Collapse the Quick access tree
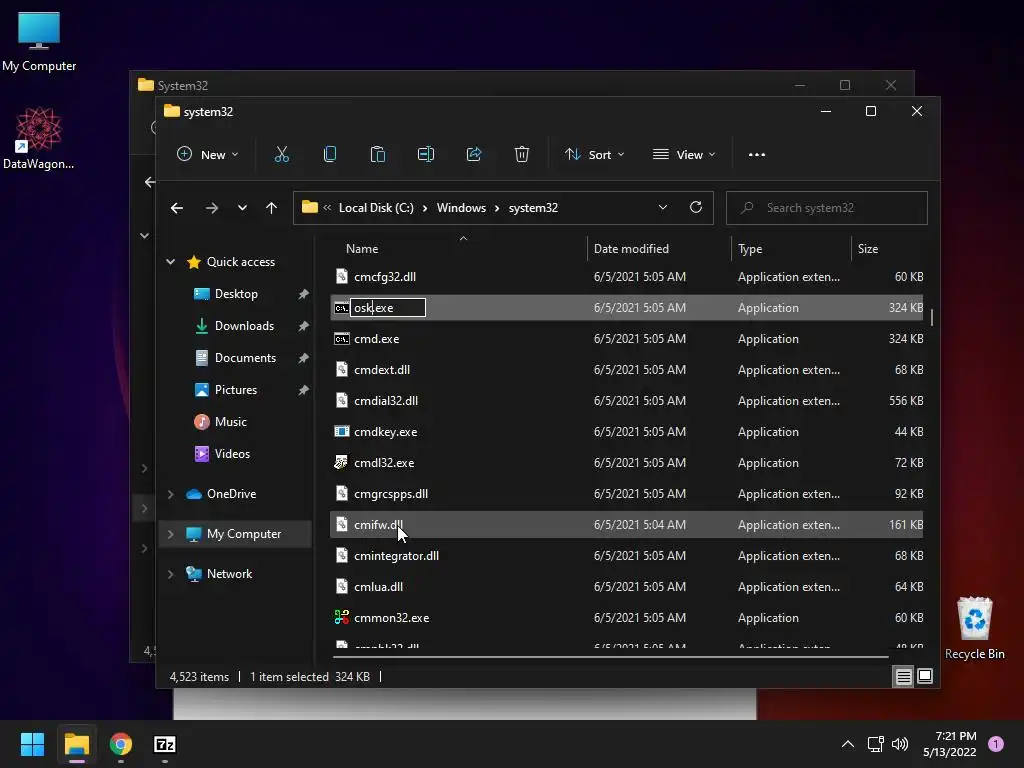The image size is (1024, 768). (x=170, y=262)
